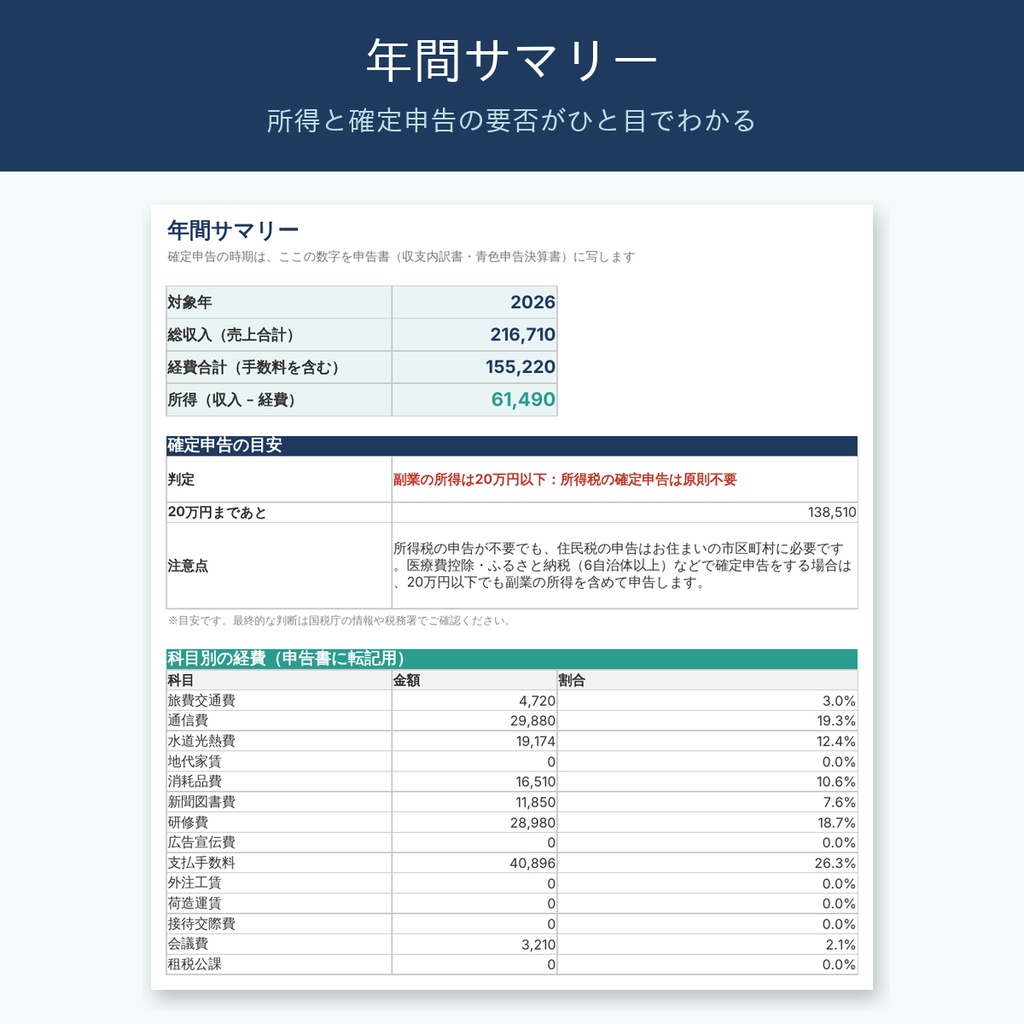Select the 外注工賃 row label
1024x1024 pixels.
tap(195, 883)
